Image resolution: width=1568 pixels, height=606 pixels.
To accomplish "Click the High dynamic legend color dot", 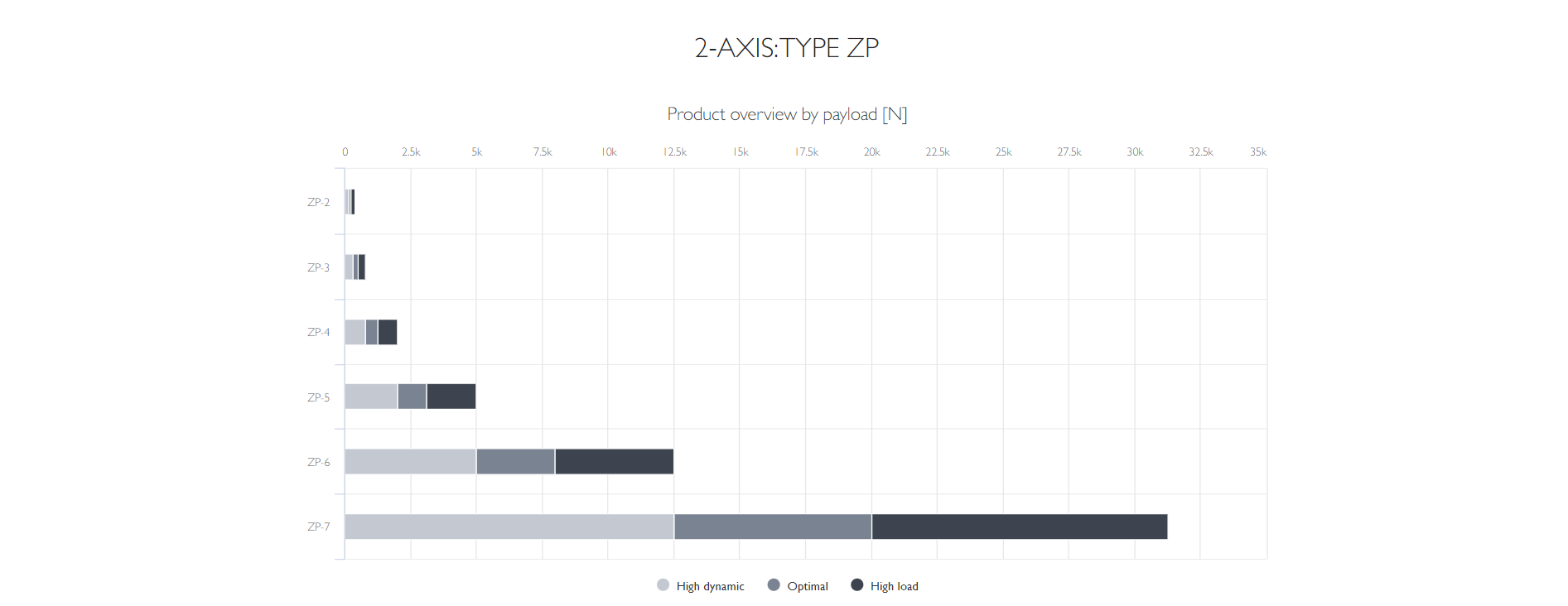I will [x=663, y=585].
